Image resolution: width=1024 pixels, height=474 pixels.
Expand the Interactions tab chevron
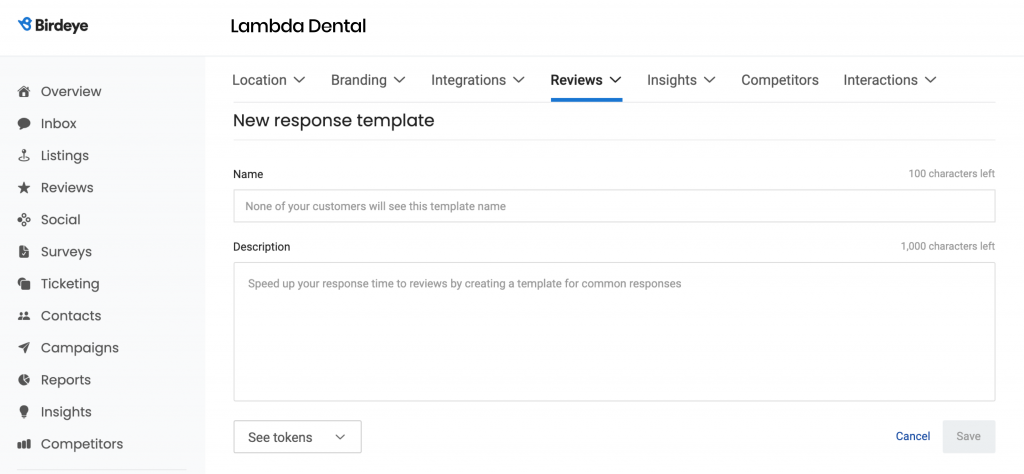931,80
